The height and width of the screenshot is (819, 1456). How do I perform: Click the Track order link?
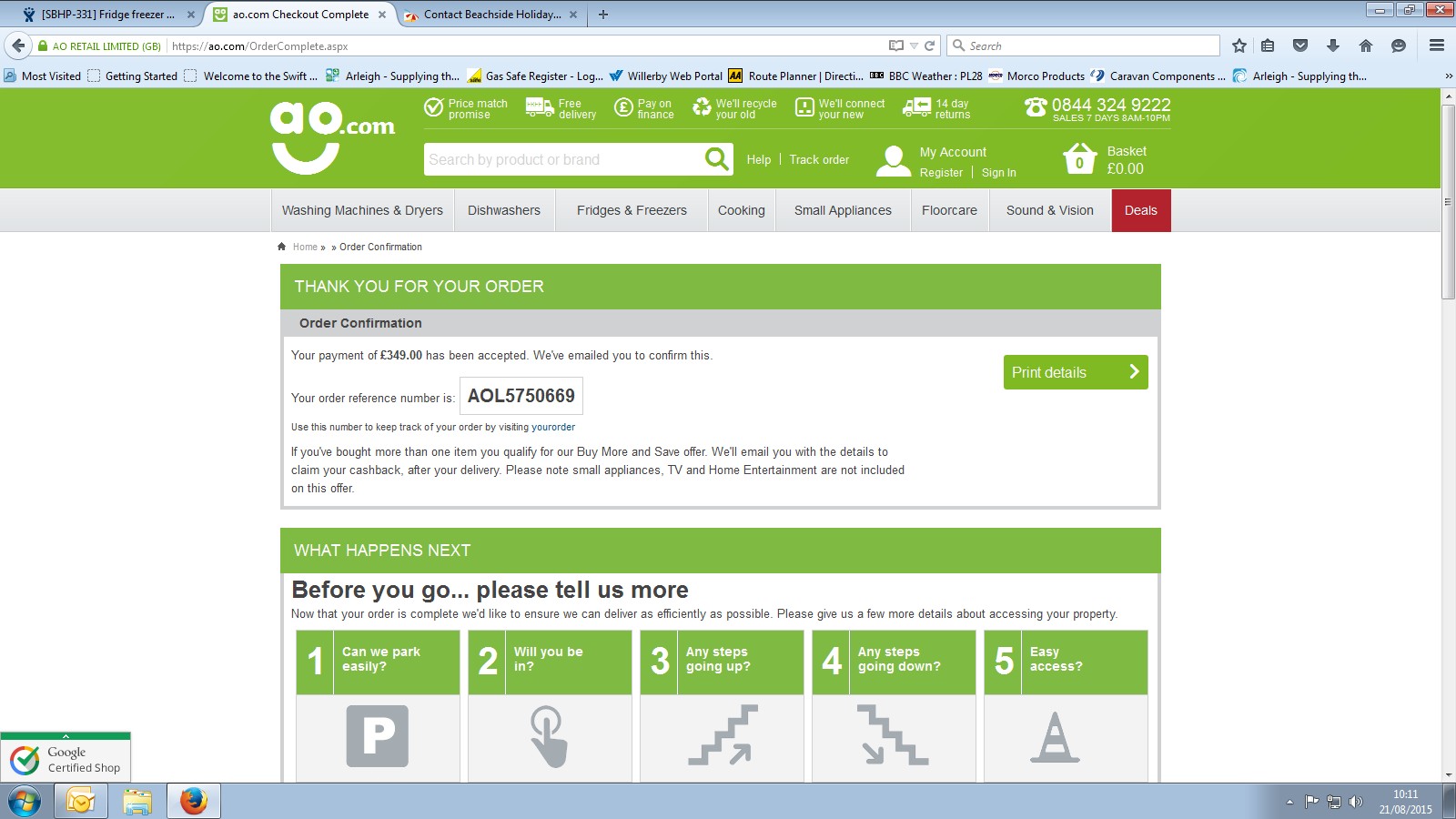[x=819, y=159]
